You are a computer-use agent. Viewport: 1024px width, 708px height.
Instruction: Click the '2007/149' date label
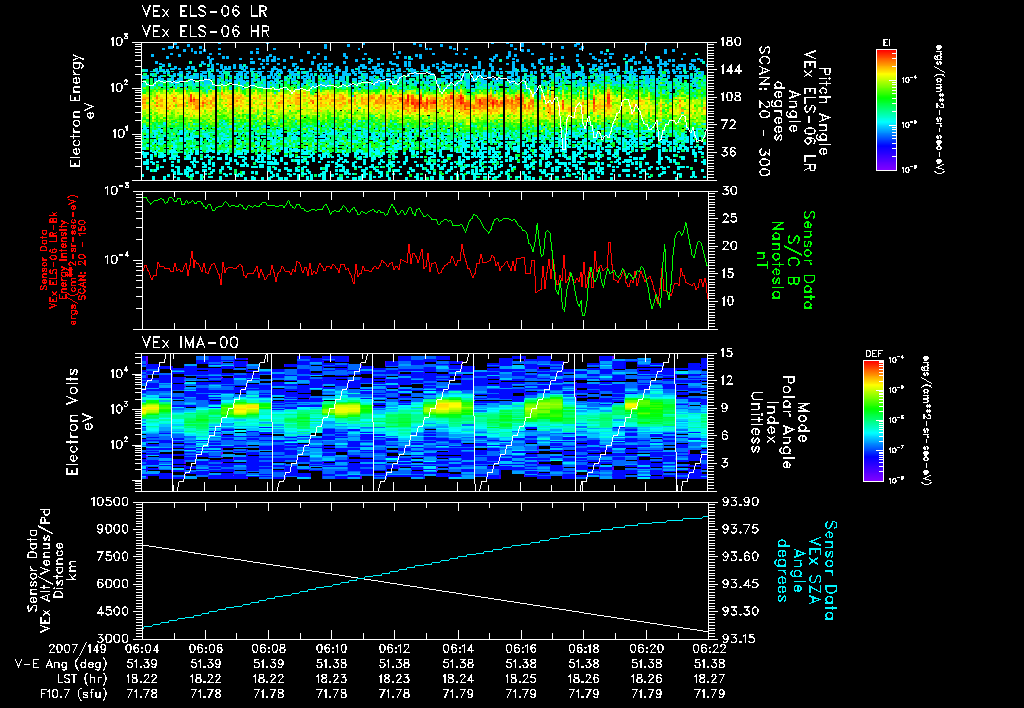[x=78, y=649]
